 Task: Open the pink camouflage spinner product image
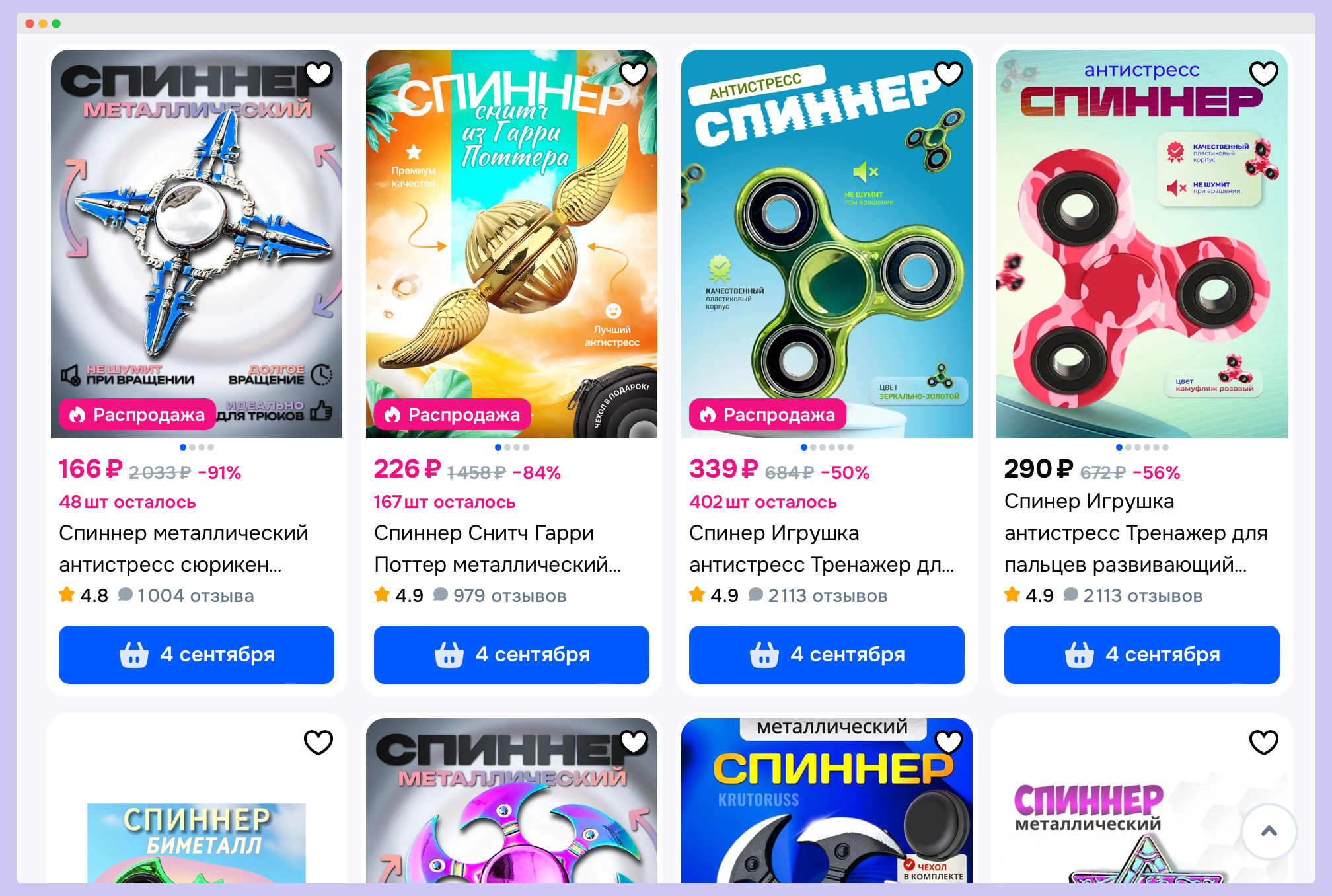pos(1142,244)
